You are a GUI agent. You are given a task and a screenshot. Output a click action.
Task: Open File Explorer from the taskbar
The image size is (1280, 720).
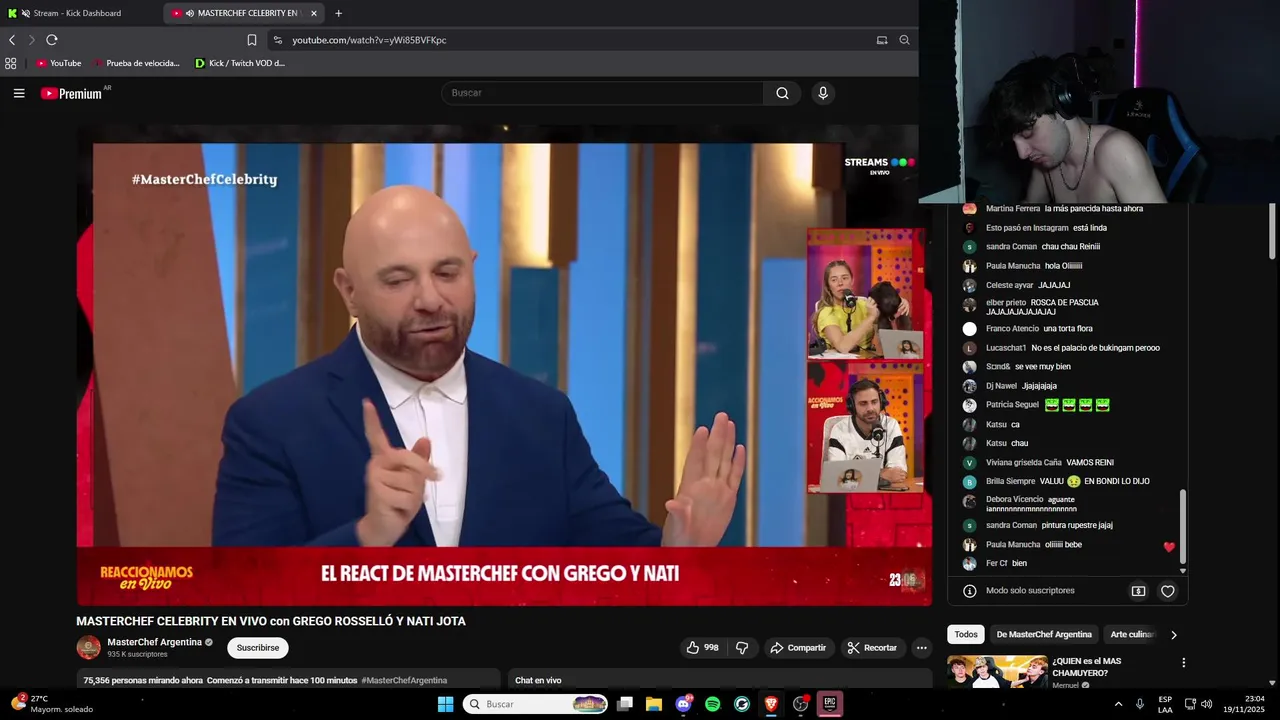tap(654, 704)
